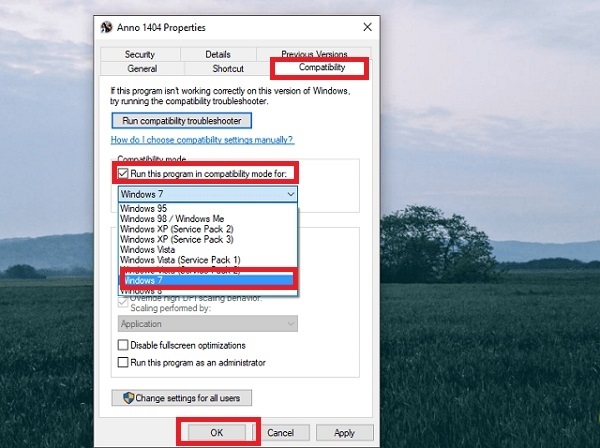Screen dimensions: 600x448
Task: Click Run compatibility troubleshooter button
Action: (182, 121)
